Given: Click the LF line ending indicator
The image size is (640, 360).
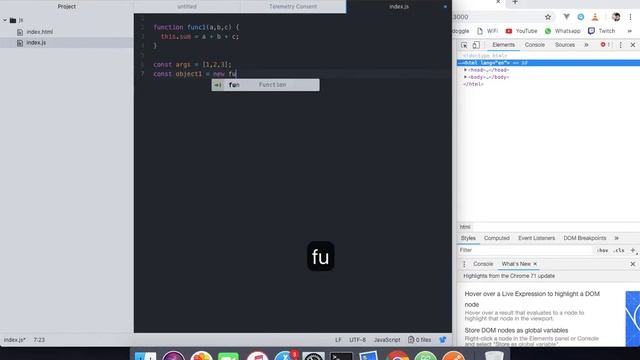Looking at the screenshot, I should coord(338,340).
